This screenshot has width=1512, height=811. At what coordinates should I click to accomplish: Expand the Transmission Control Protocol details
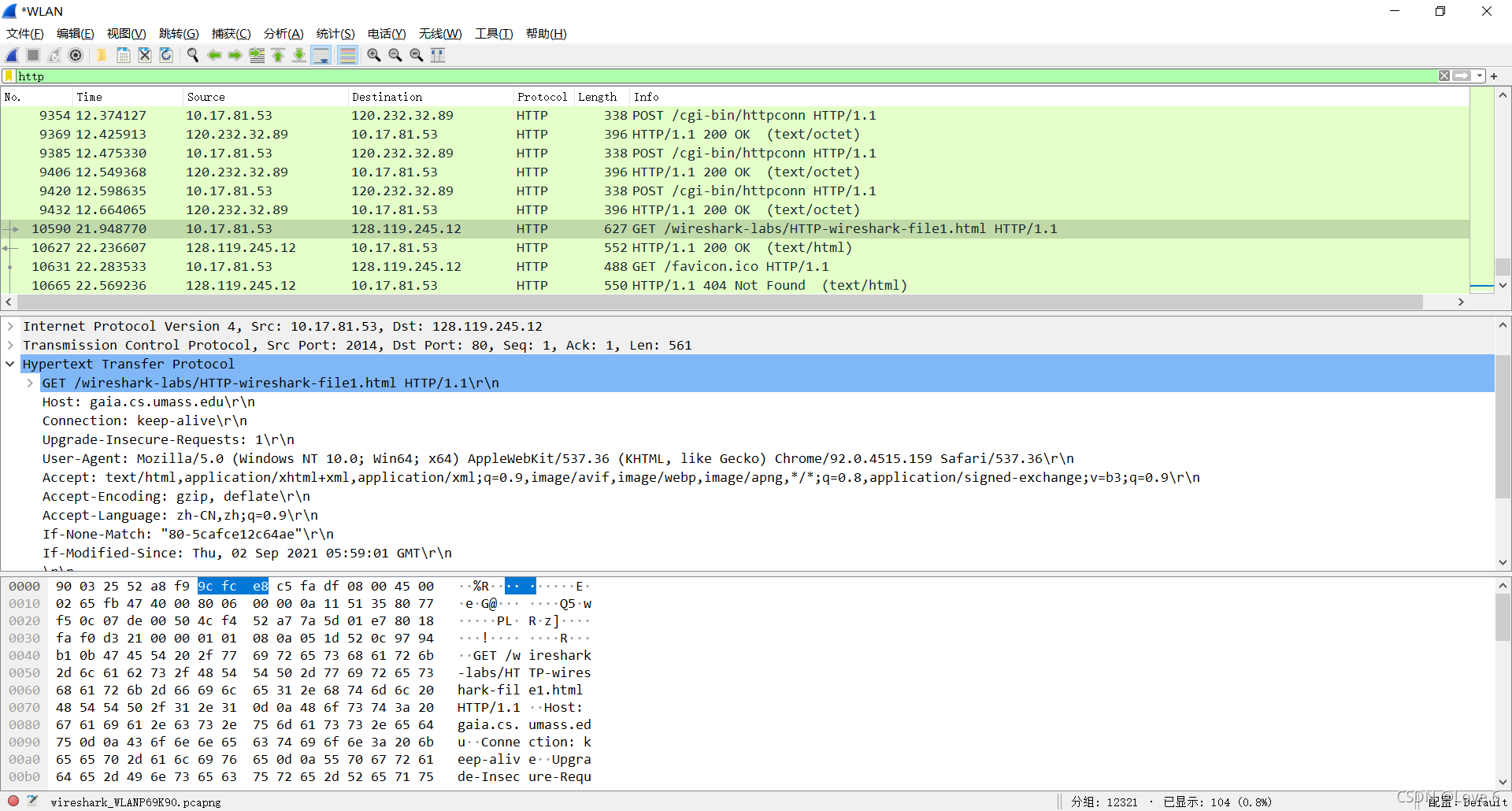[x=10, y=345]
